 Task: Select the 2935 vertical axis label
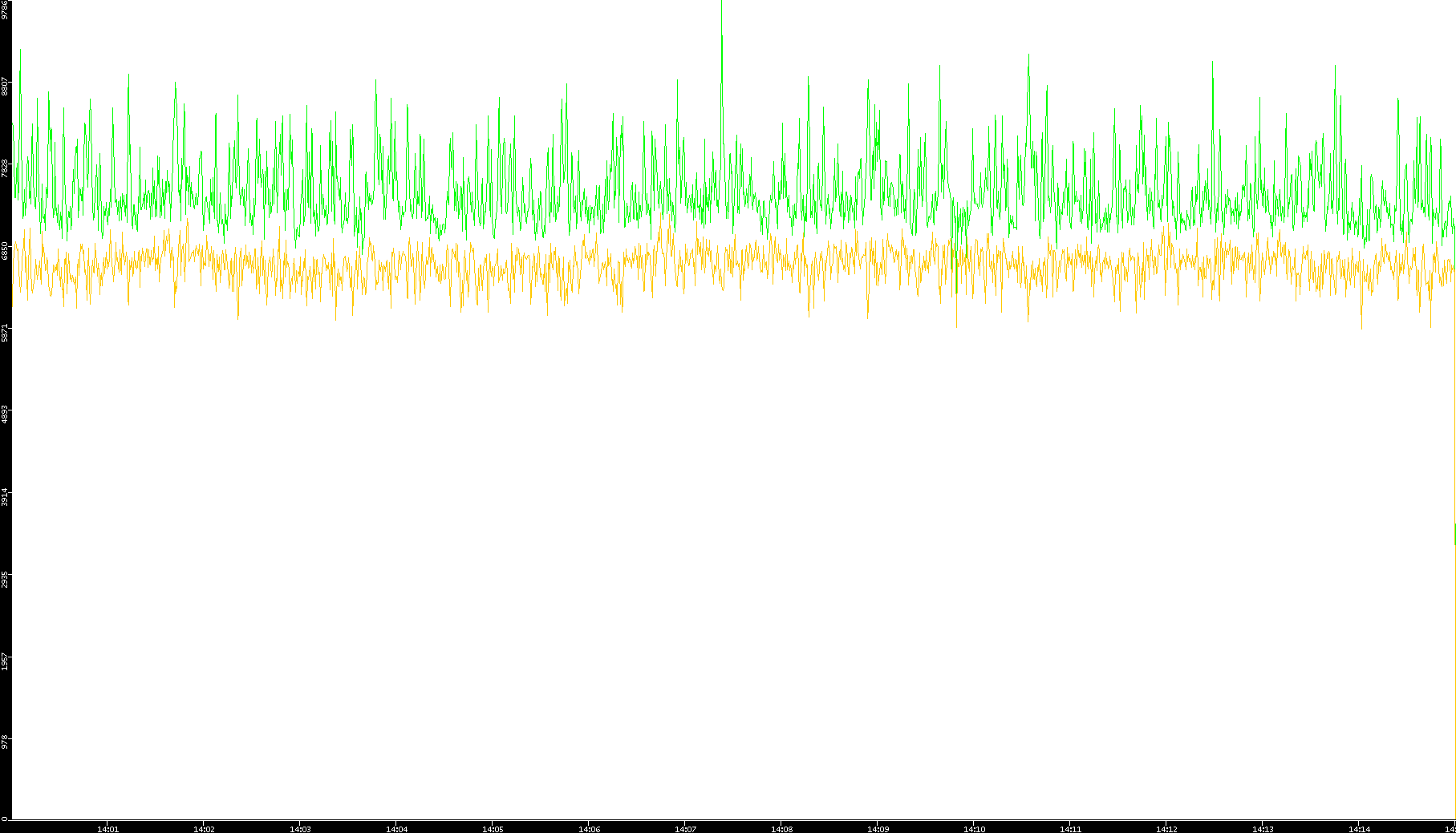click(x=5, y=578)
